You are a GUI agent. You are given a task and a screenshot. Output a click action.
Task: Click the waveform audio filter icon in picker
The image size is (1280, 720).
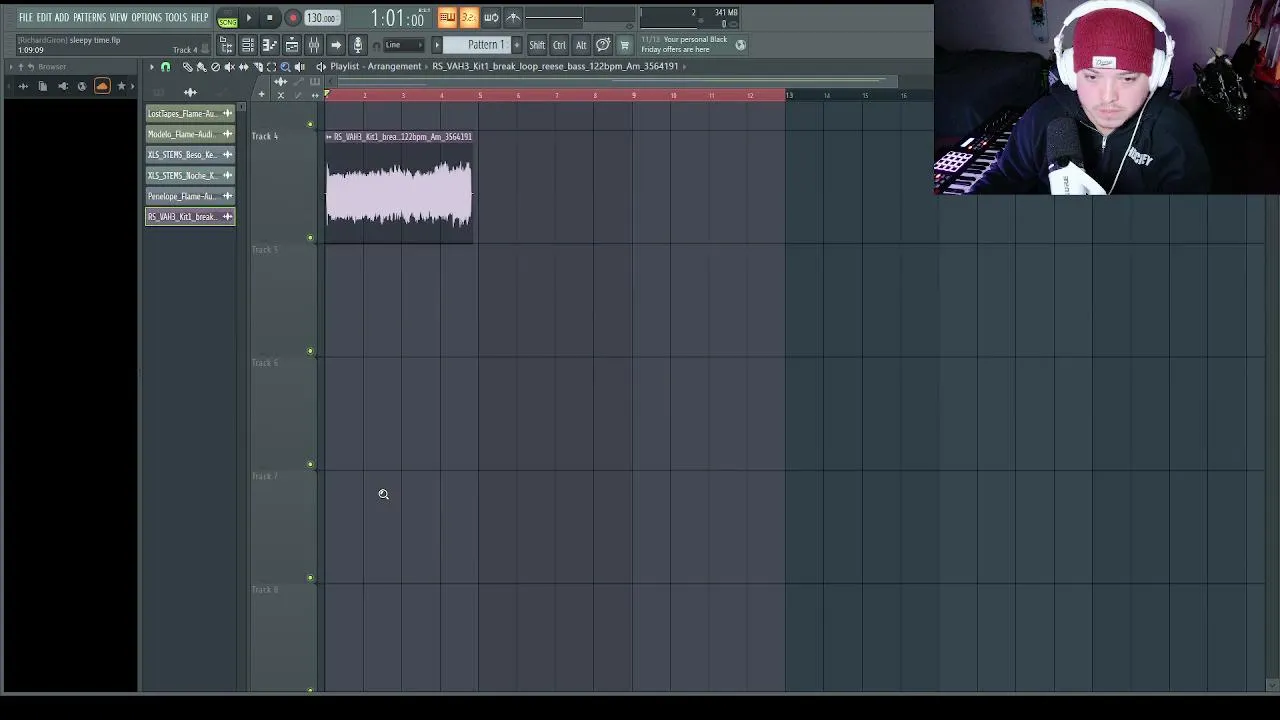[190, 92]
